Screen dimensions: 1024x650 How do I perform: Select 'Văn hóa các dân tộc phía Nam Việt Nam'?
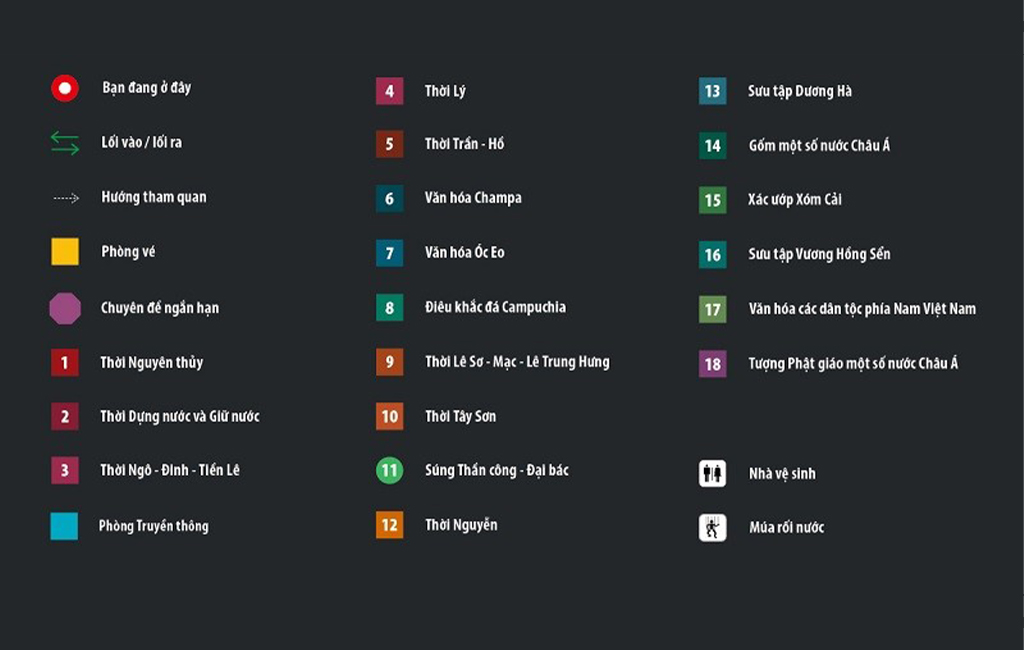pyautogui.click(x=862, y=309)
